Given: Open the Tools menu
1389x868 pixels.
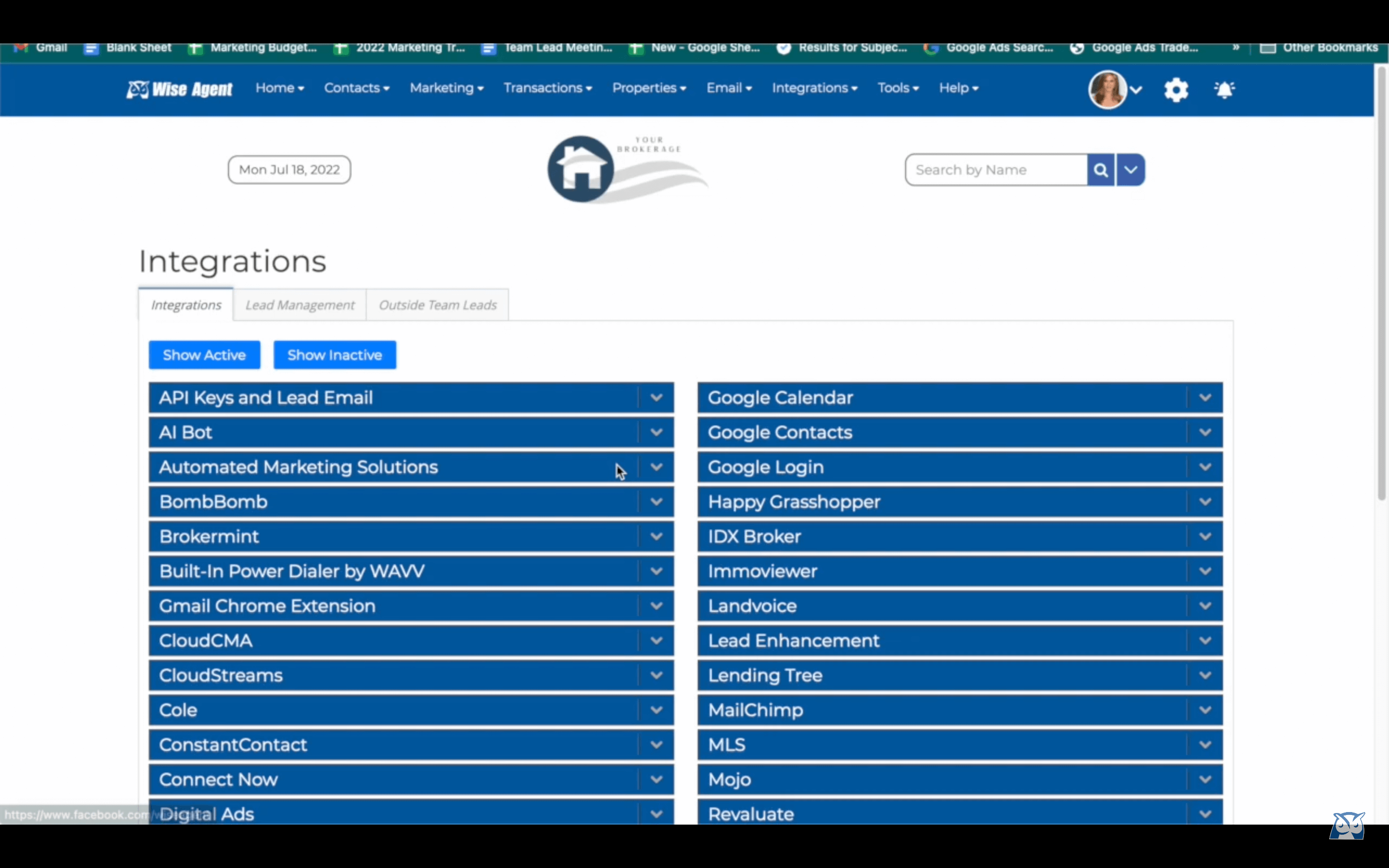Looking at the screenshot, I should click(x=898, y=88).
